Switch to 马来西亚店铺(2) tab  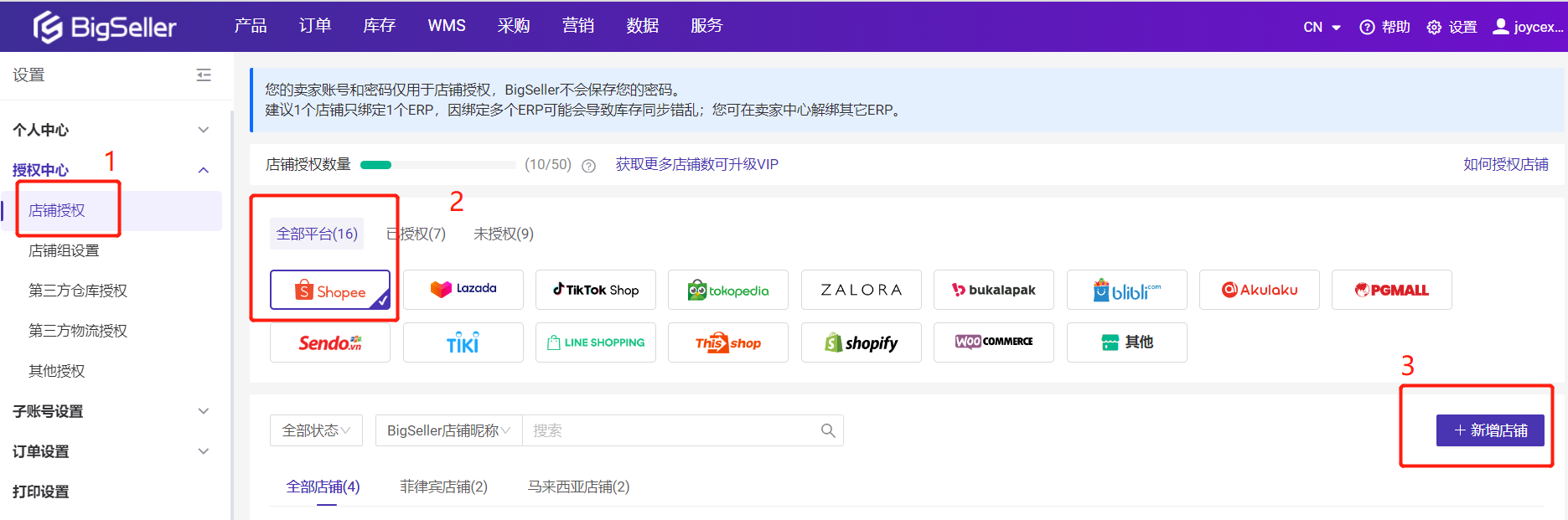click(579, 487)
